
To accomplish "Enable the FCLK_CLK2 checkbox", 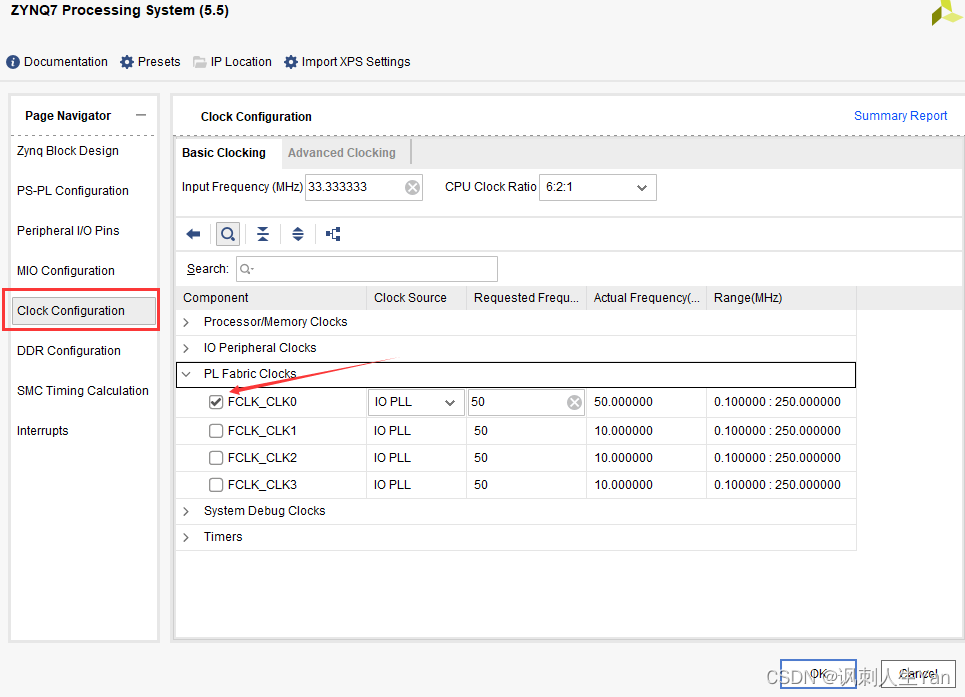I will pos(215,458).
